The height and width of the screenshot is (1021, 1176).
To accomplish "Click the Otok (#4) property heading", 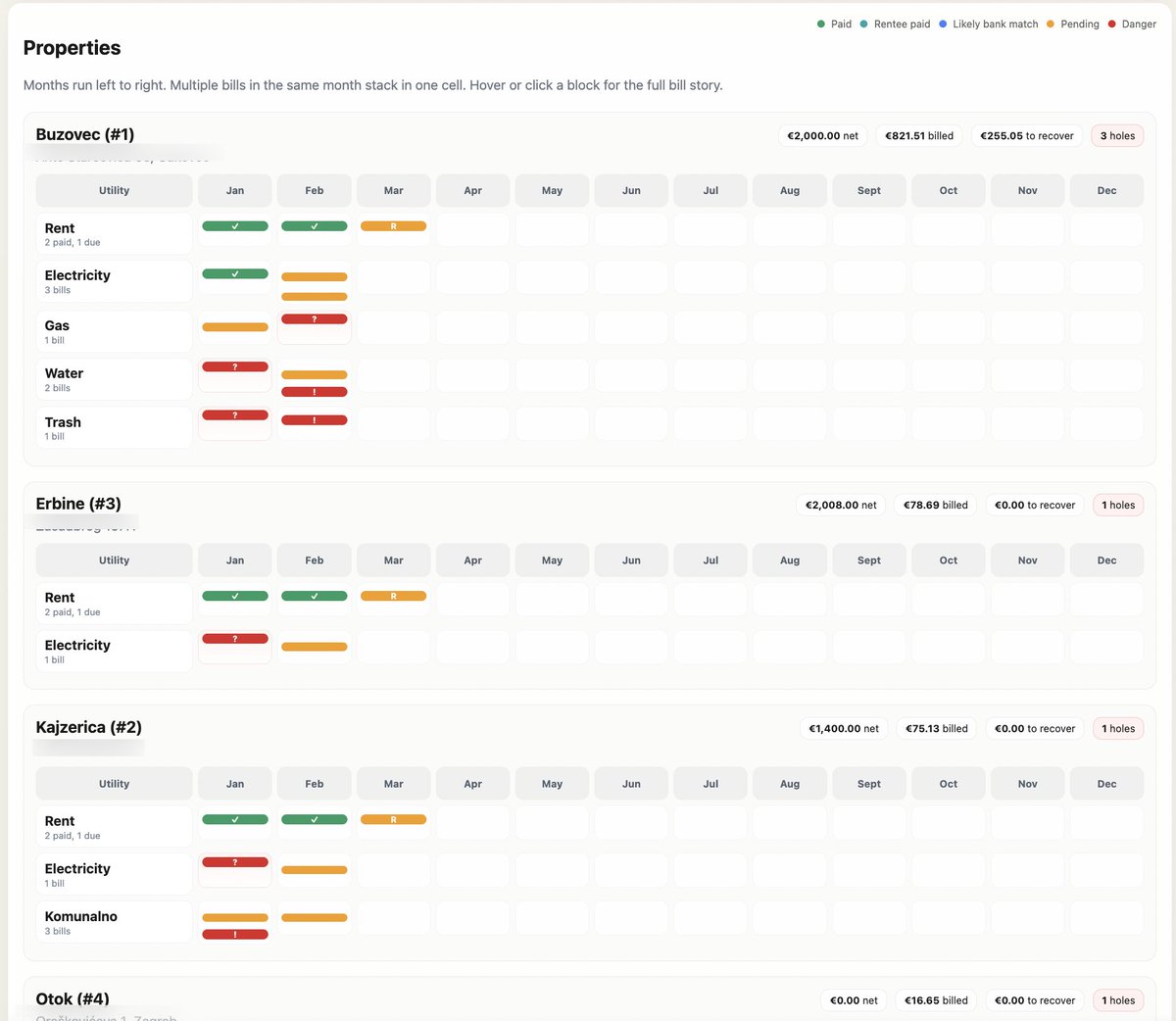I will [73, 998].
